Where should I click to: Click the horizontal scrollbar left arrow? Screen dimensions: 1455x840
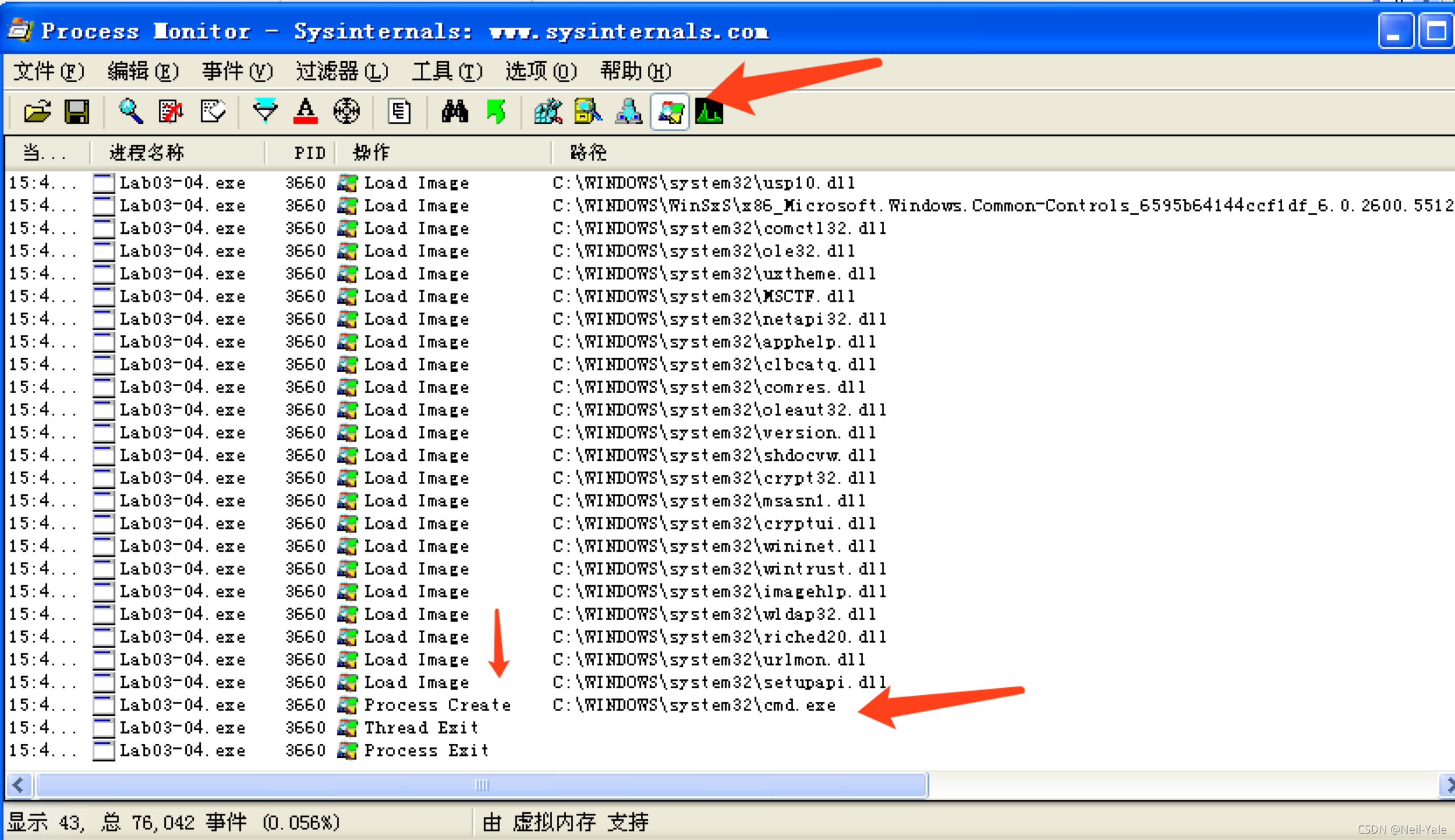click(x=19, y=785)
